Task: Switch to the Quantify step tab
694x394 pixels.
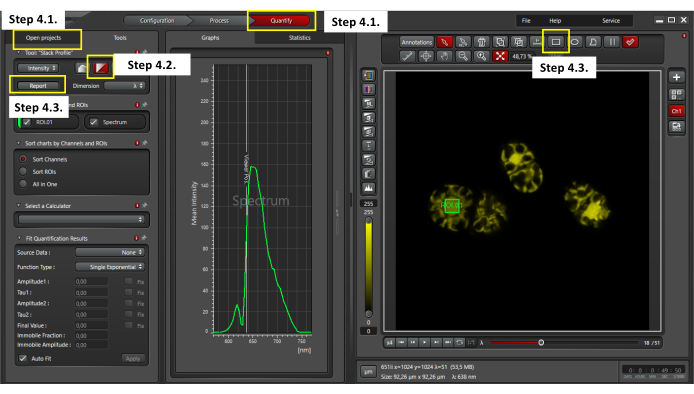Action: (281, 20)
